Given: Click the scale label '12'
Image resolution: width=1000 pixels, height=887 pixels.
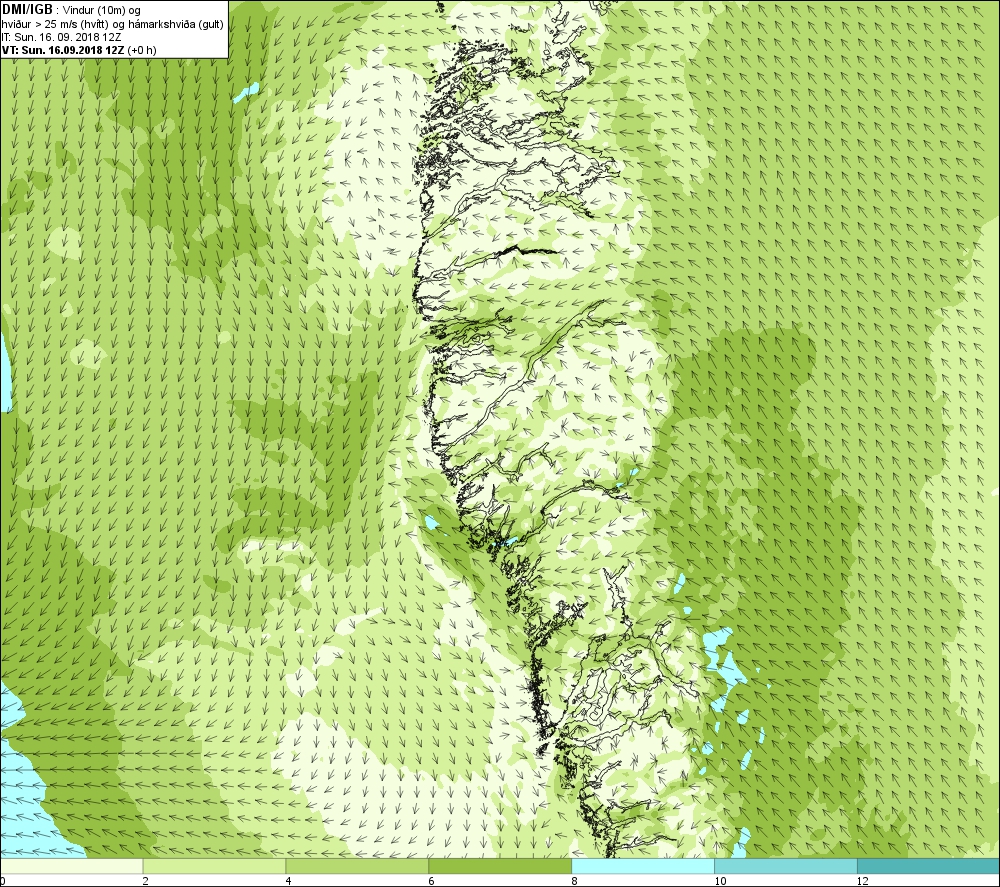Looking at the screenshot, I should [x=862, y=881].
